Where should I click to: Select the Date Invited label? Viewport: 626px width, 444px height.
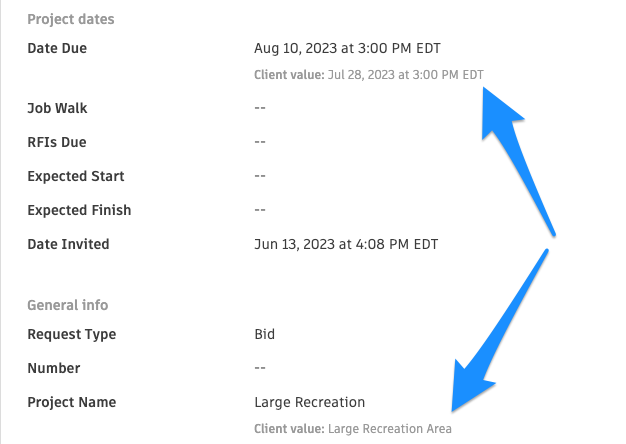(68, 244)
